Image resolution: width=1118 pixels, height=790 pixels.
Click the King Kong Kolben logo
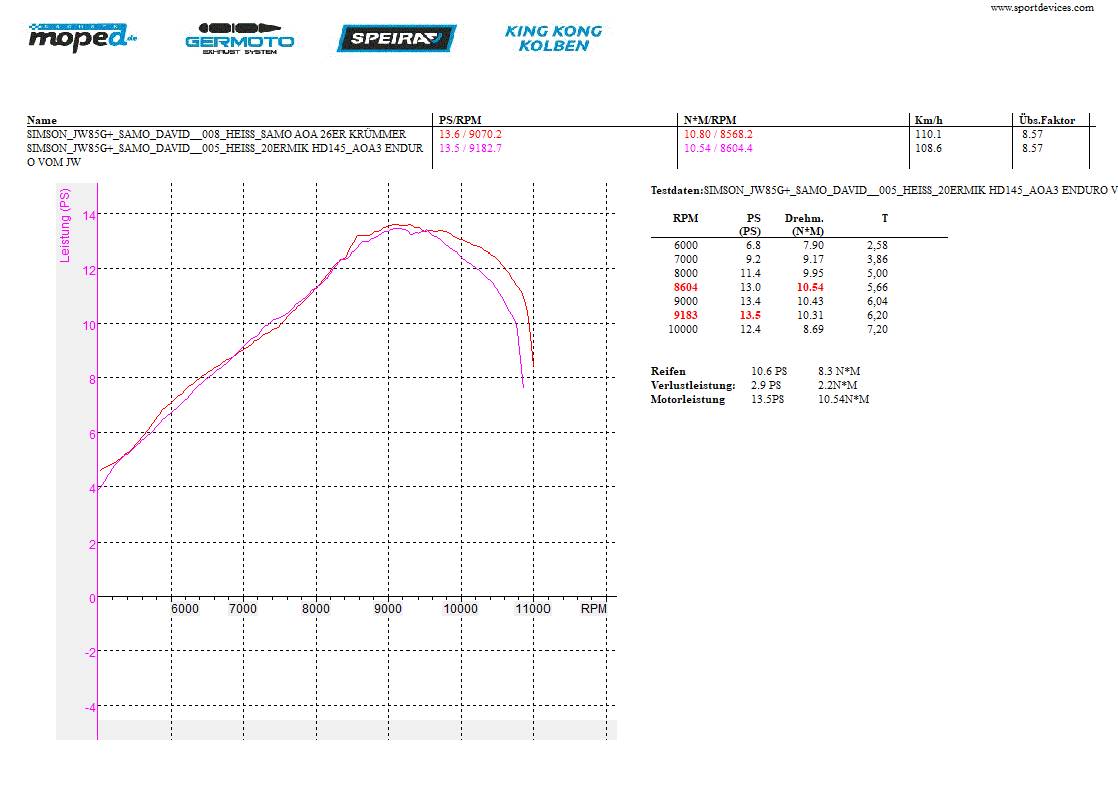coord(553,38)
